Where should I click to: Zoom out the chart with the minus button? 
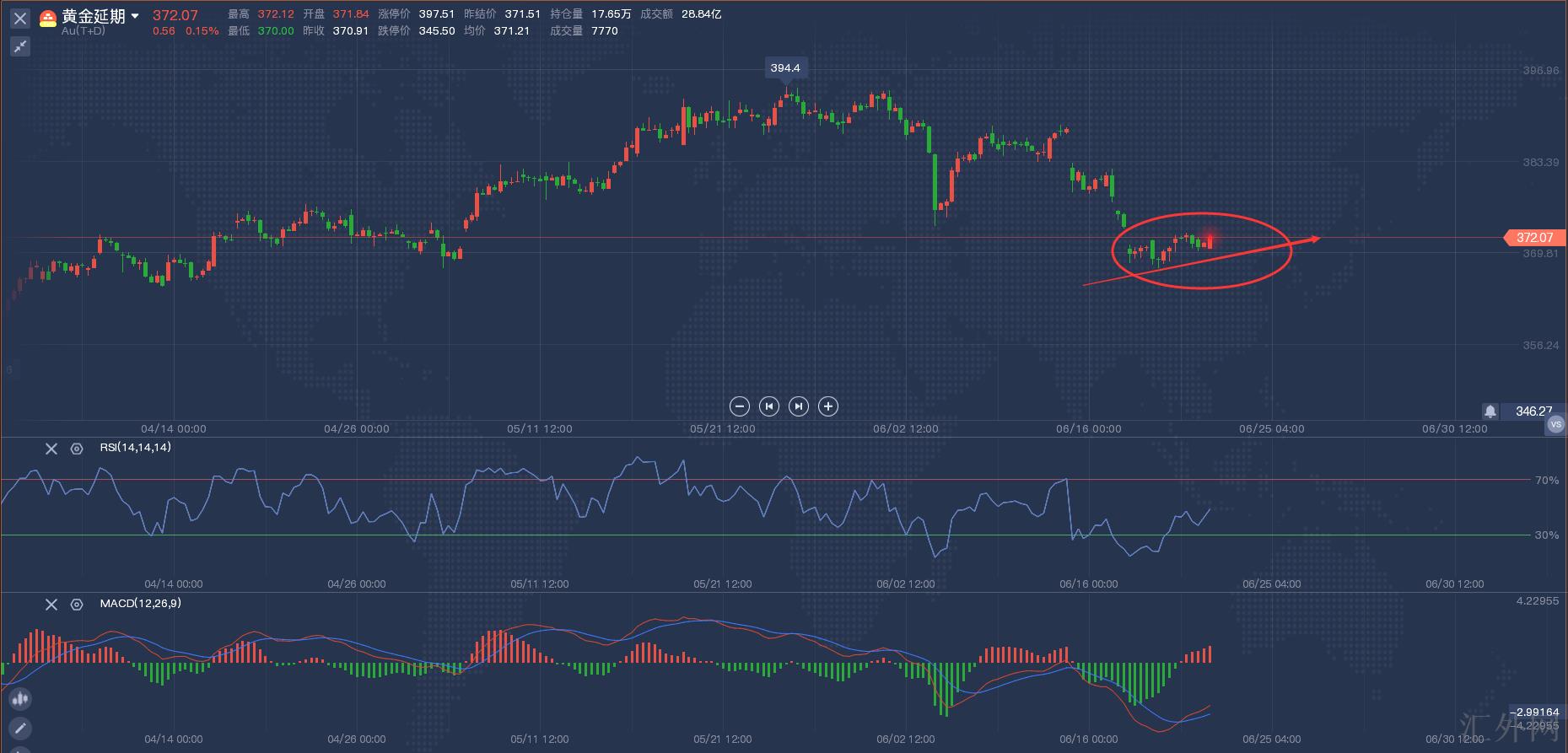click(x=739, y=406)
